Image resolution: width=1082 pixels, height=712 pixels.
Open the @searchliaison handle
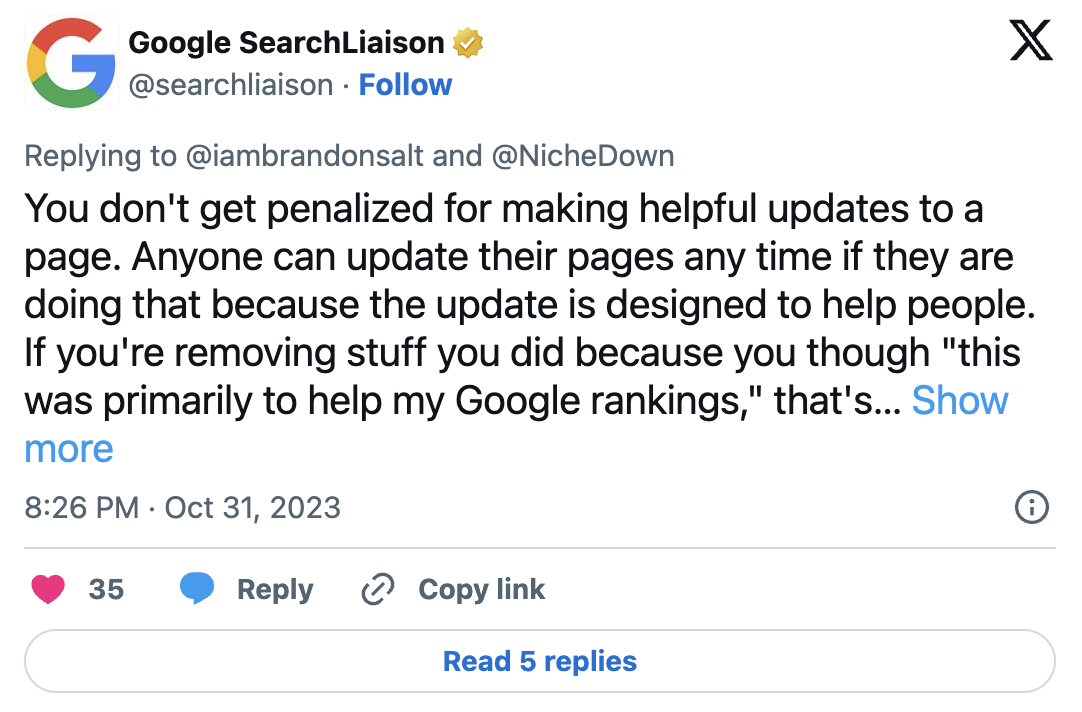[x=231, y=86]
